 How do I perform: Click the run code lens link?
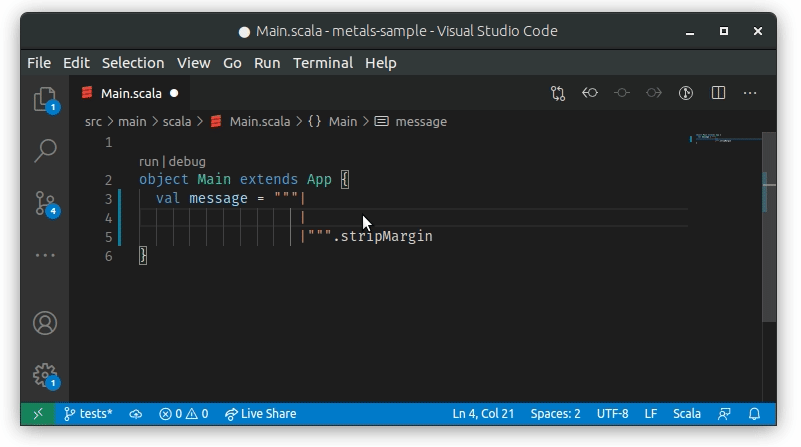(x=148, y=161)
